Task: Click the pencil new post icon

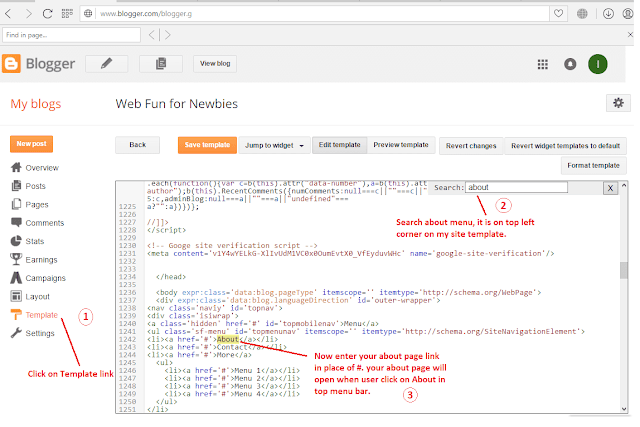Action: pos(107,64)
